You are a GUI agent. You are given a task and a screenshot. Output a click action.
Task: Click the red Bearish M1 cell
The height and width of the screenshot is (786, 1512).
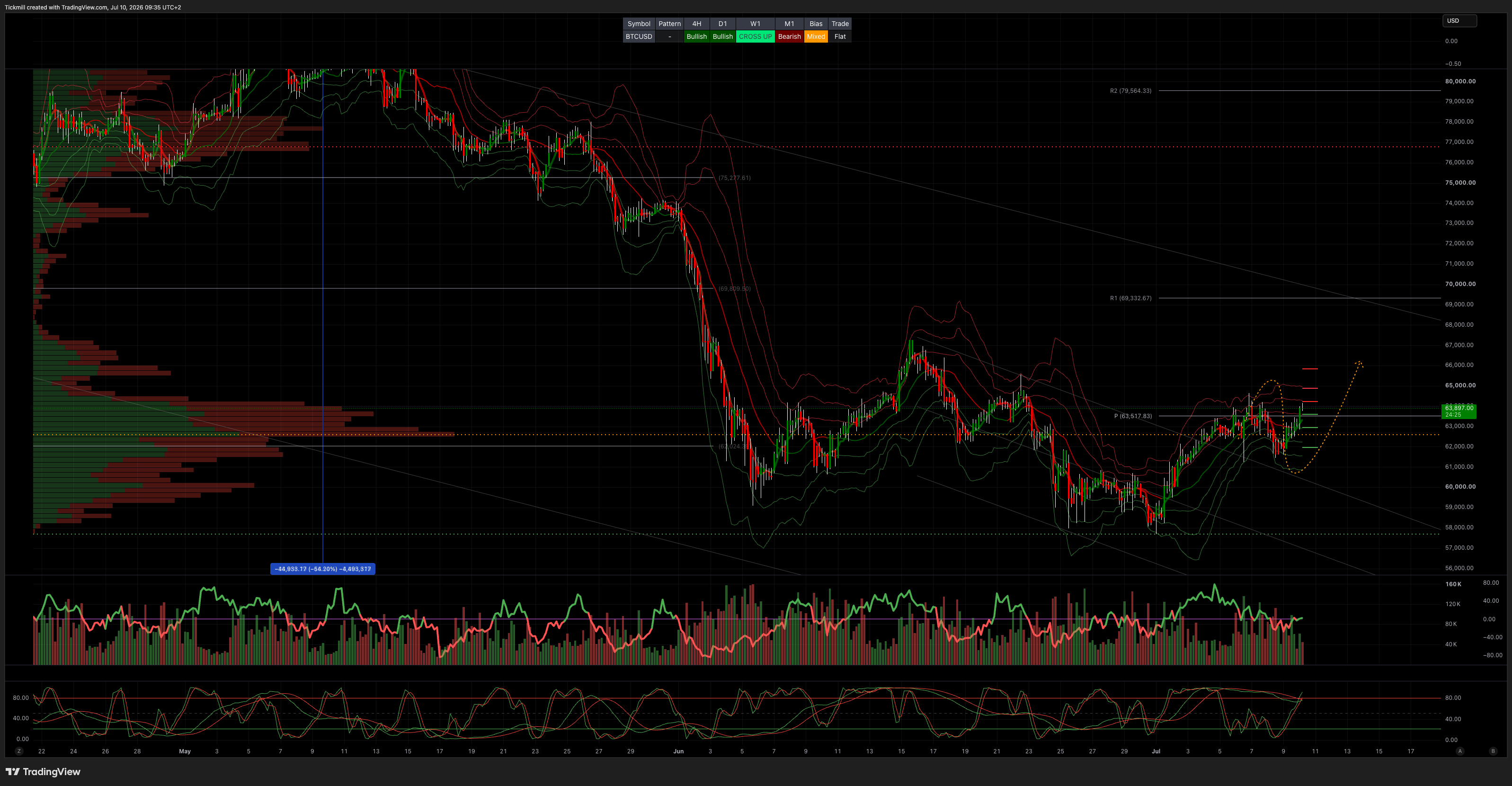(x=790, y=36)
